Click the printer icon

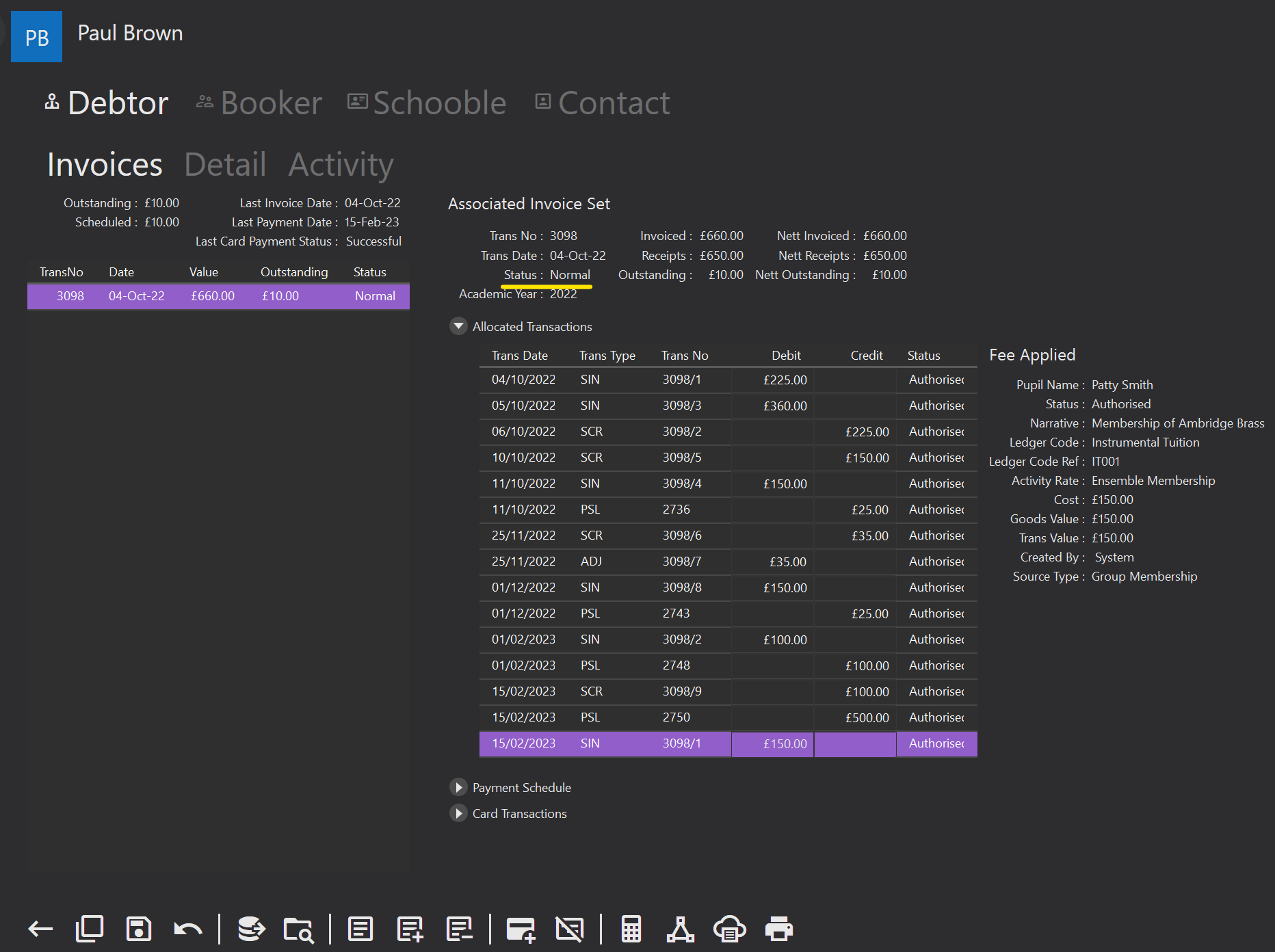point(779,929)
